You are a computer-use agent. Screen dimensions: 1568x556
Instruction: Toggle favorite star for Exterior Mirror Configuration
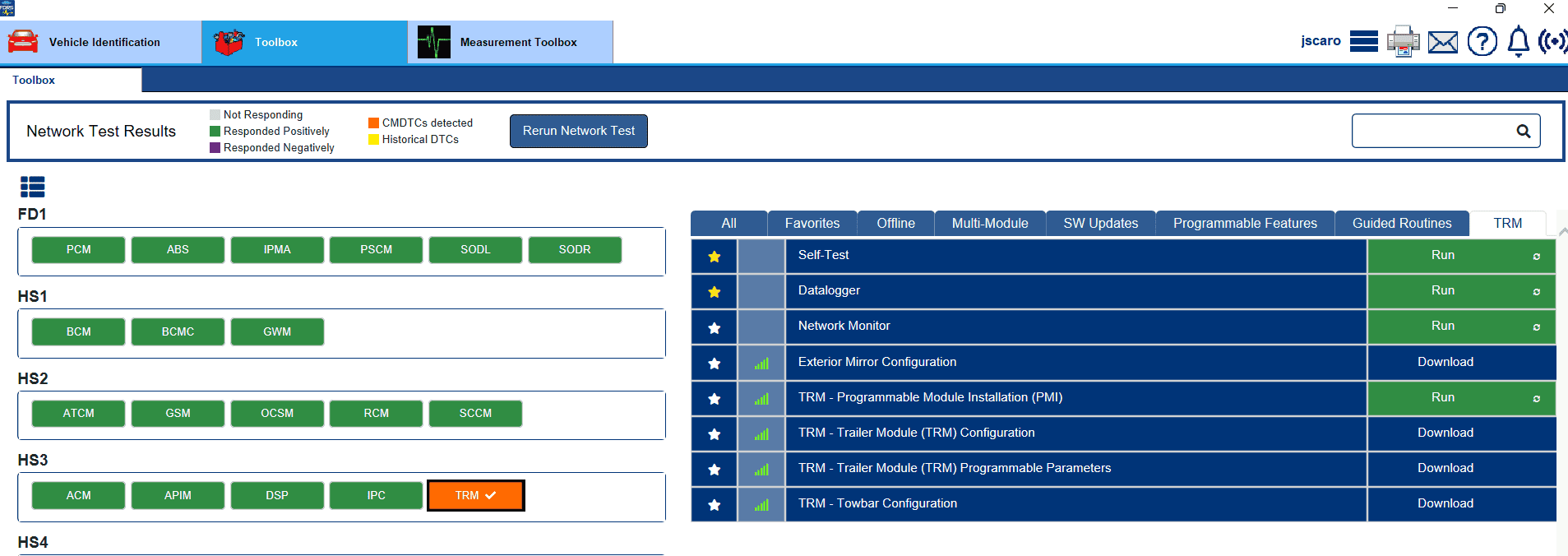[x=715, y=363]
